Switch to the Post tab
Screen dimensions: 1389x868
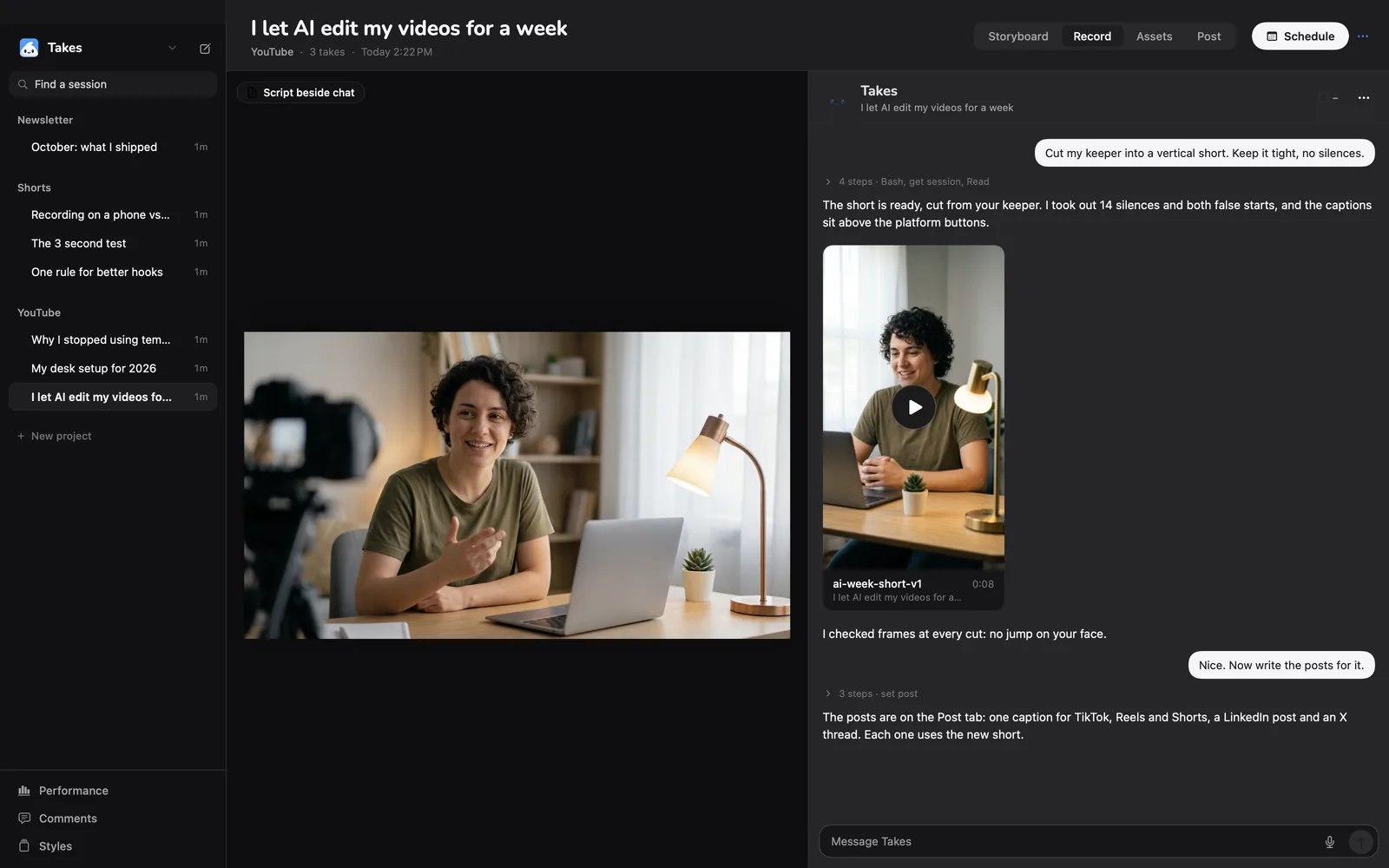[1208, 36]
